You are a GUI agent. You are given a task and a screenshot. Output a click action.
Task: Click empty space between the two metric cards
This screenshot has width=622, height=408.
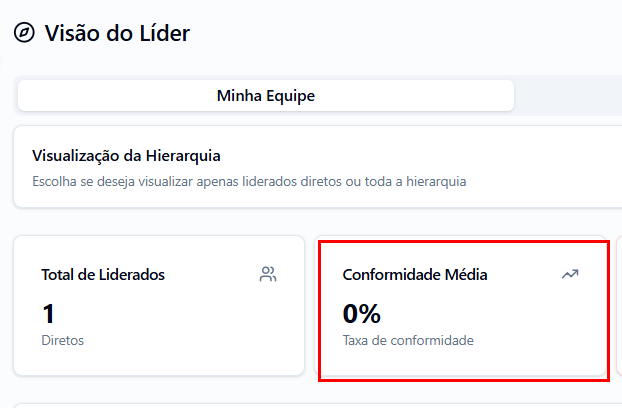(x=311, y=305)
